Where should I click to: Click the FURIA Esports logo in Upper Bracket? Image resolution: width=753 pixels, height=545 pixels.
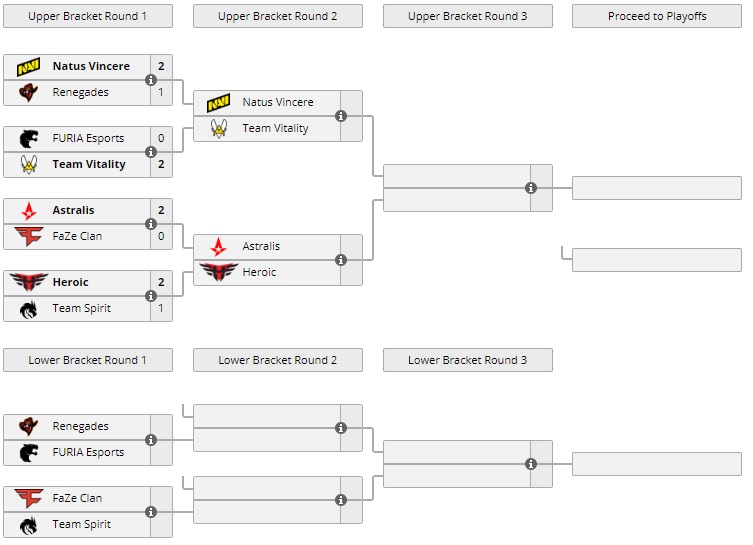pos(28,139)
